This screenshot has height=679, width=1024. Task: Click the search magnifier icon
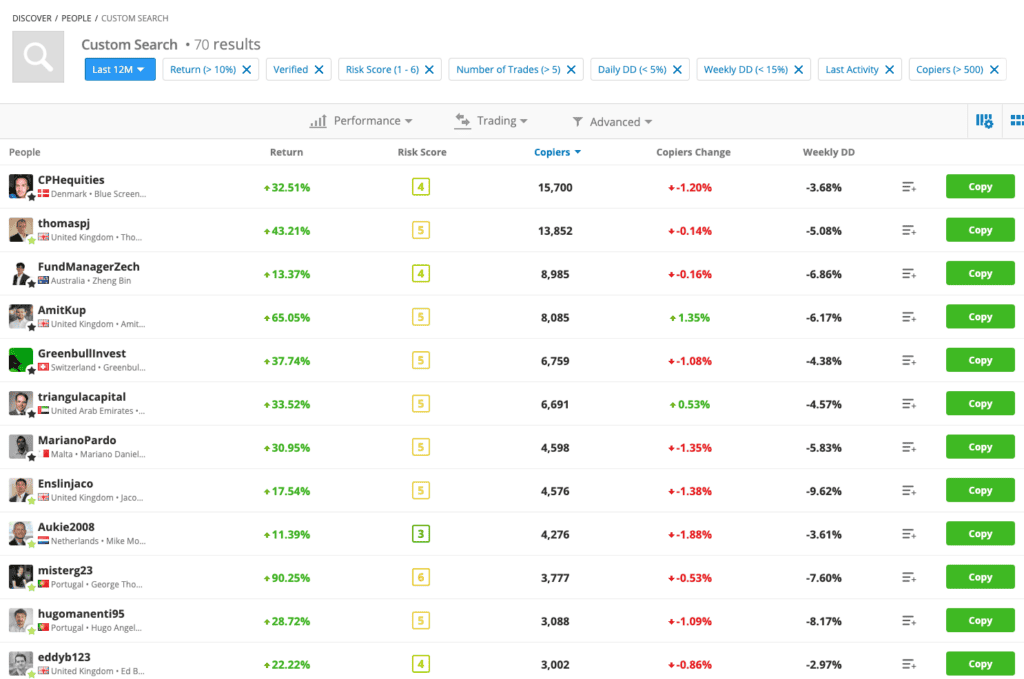pyautogui.click(x=38, y=57)
